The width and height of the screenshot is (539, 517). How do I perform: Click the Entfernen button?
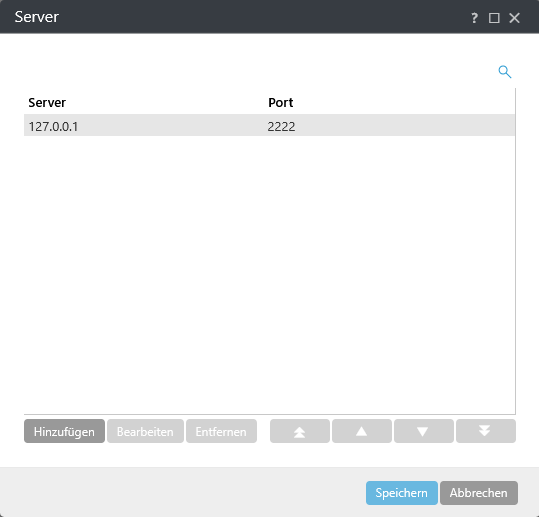(x=221, y=431)
